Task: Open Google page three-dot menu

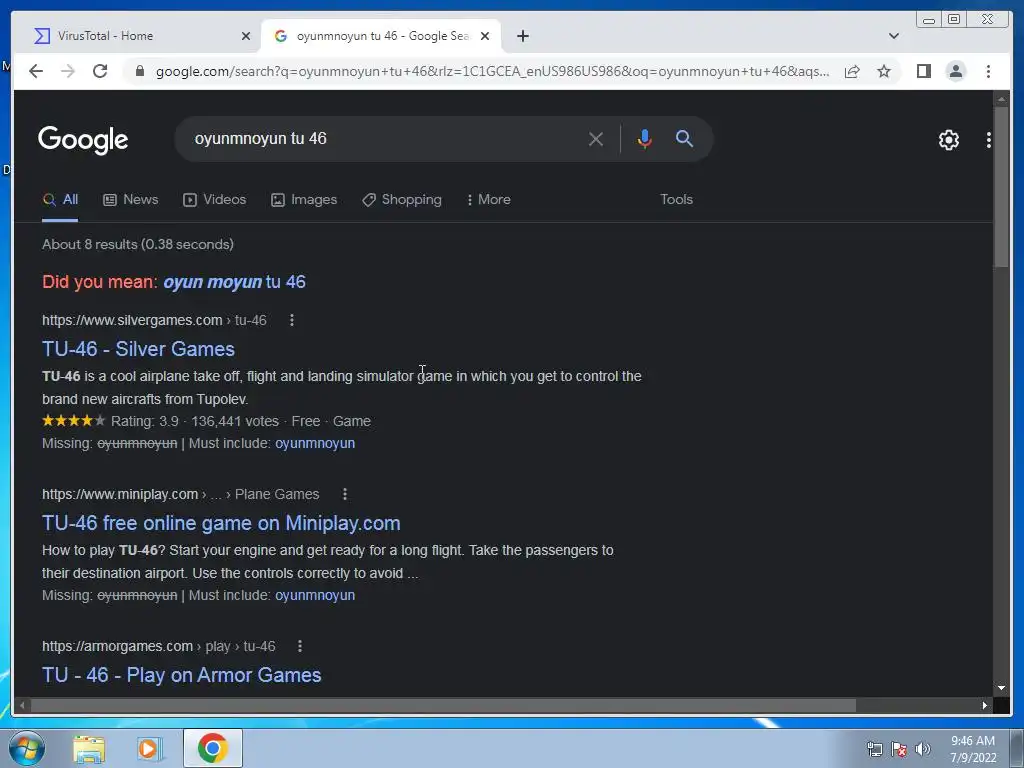Action: point(989,140)
